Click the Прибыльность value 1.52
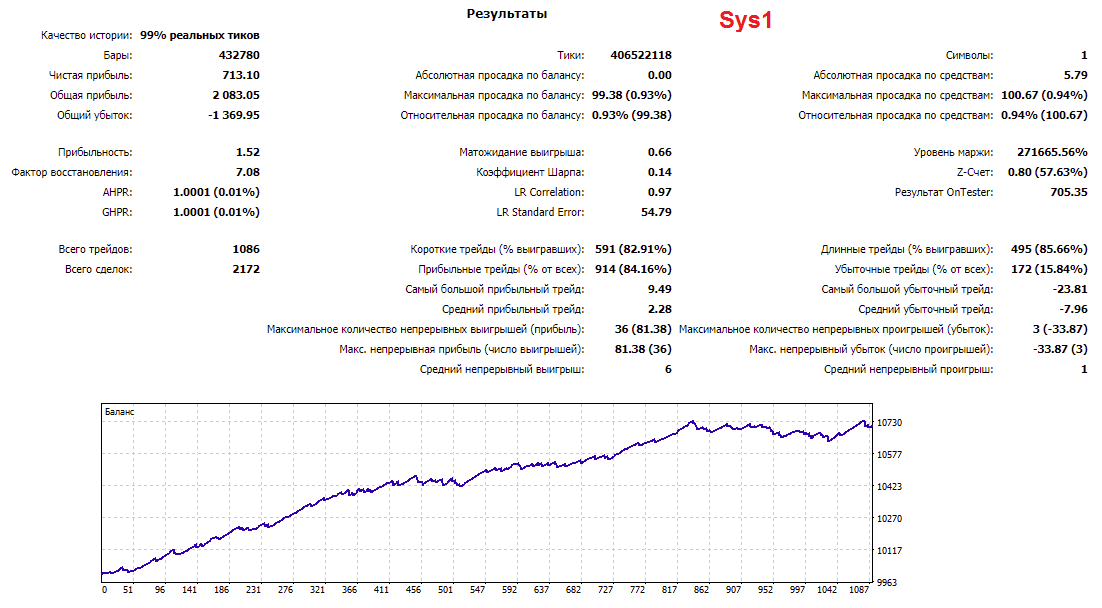Viewport: 1102px width, 608px height. (248, 152)
